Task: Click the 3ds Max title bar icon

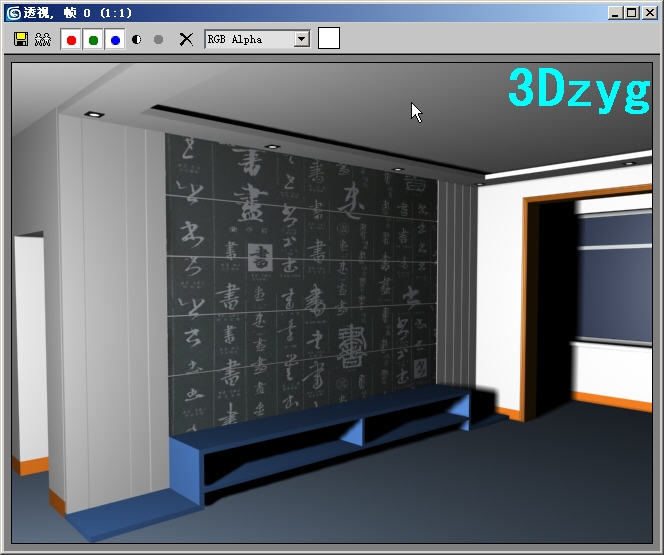Action: point(14,13)
